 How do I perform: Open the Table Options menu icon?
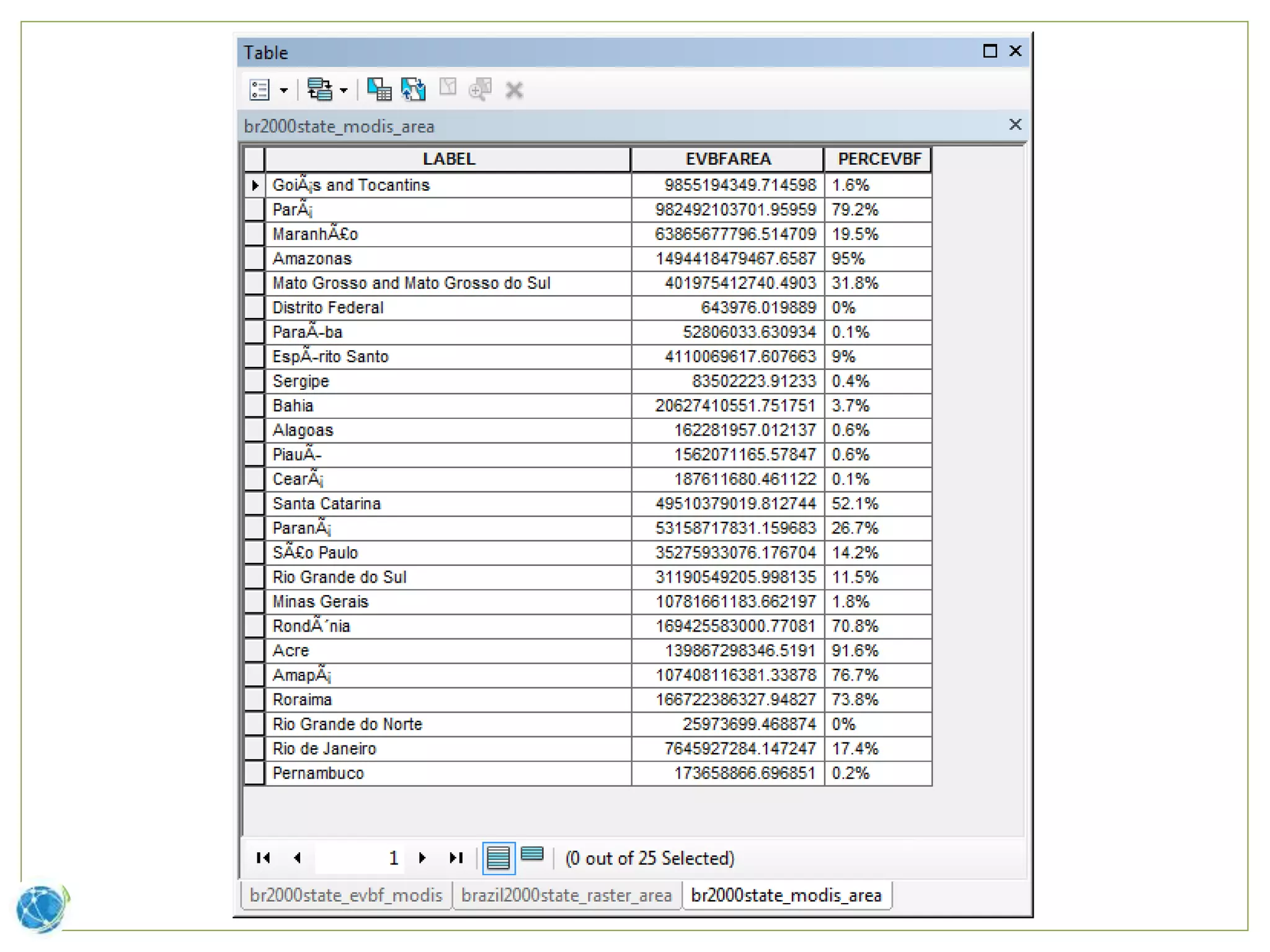(x=259, y=90)
